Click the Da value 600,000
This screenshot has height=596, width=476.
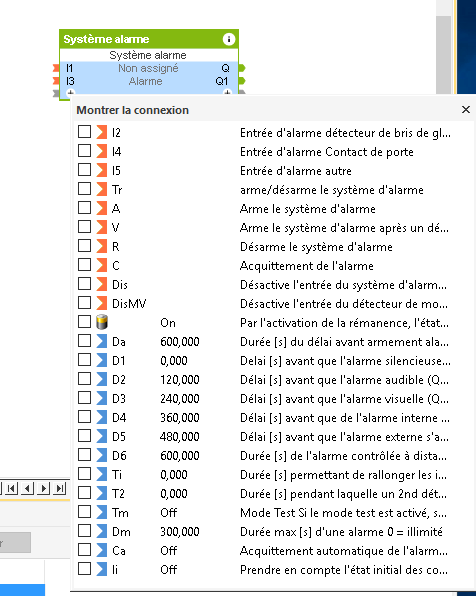(x=180, y=342)
